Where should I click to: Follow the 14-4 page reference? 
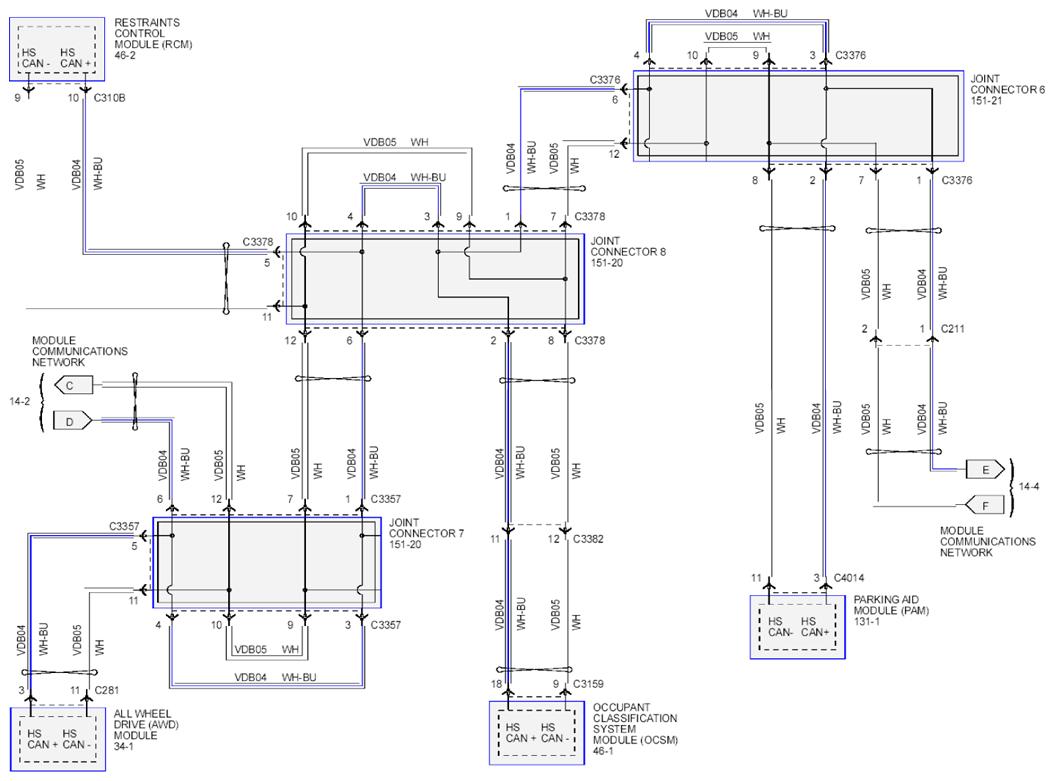[1028, 486]
